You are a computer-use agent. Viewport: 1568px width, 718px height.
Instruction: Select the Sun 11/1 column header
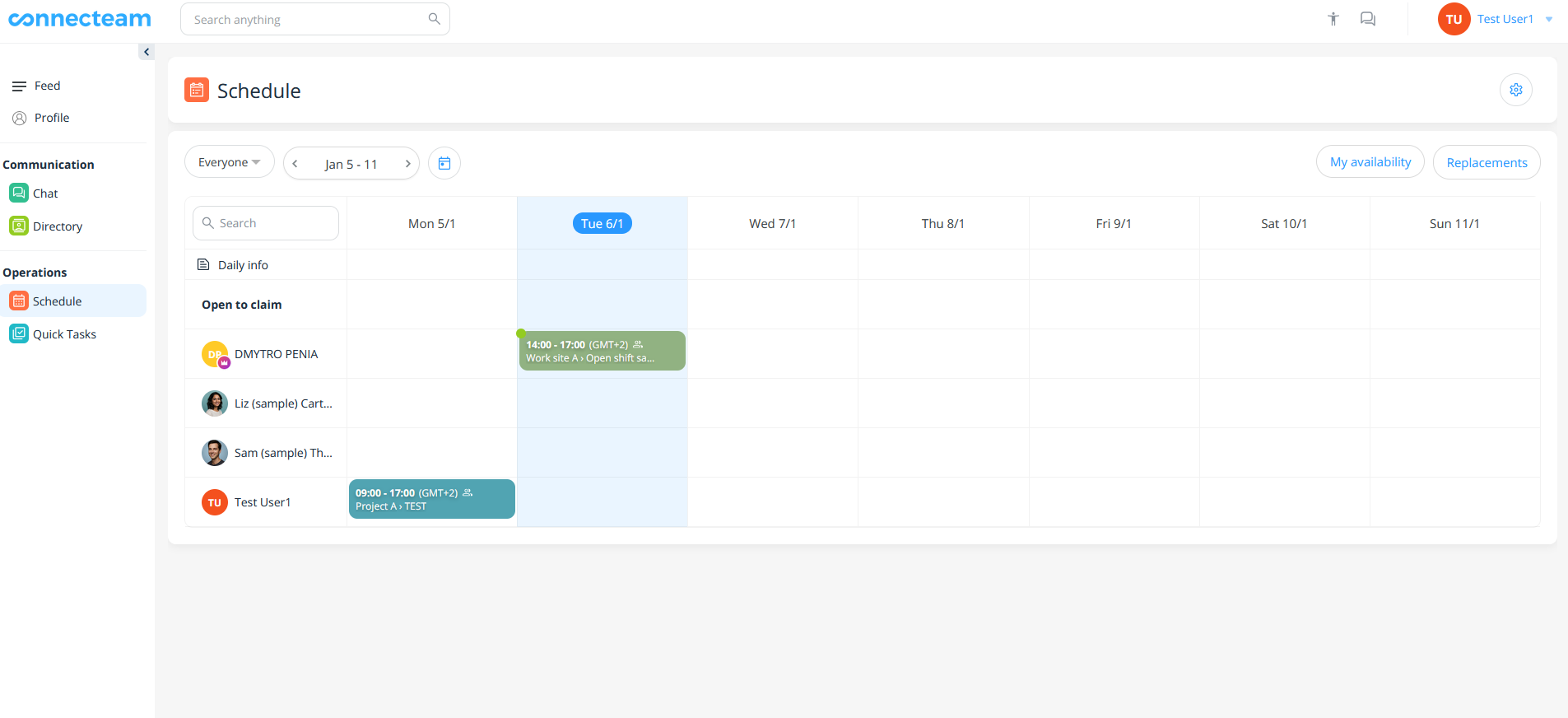click(x=1454, y=223)
